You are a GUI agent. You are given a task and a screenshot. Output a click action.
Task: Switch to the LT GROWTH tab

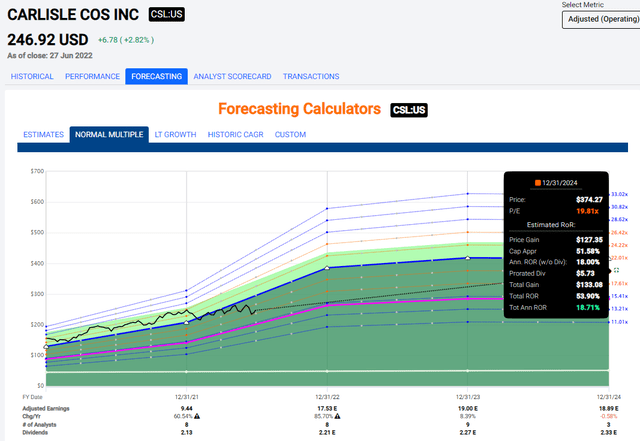(x=176, y=135)
